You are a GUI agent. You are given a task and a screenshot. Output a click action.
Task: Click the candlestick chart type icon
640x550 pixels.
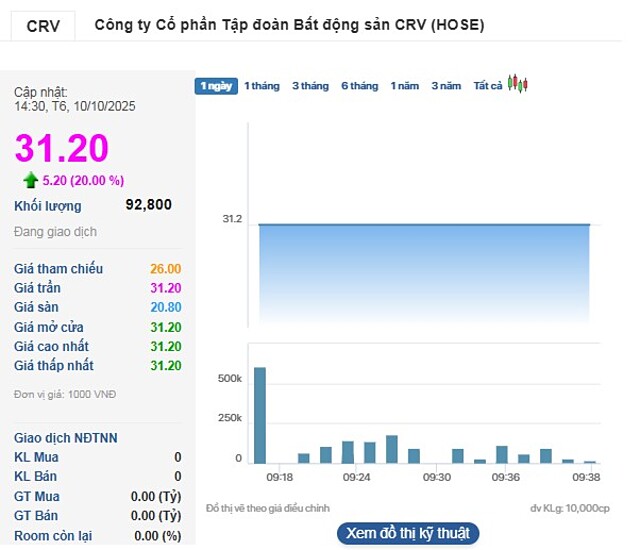pos(517,84)
